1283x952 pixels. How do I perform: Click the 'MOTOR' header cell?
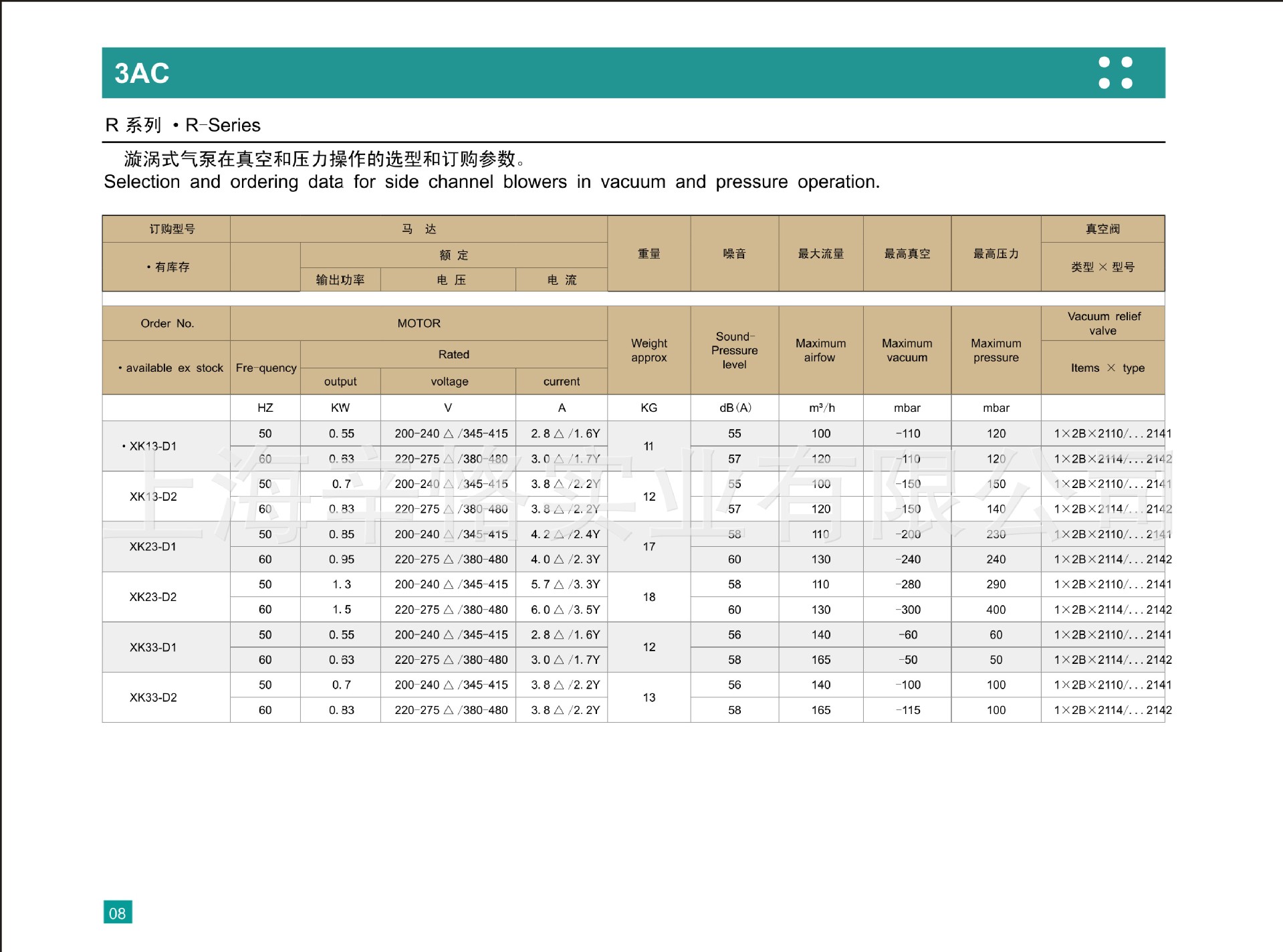point(419,324)
